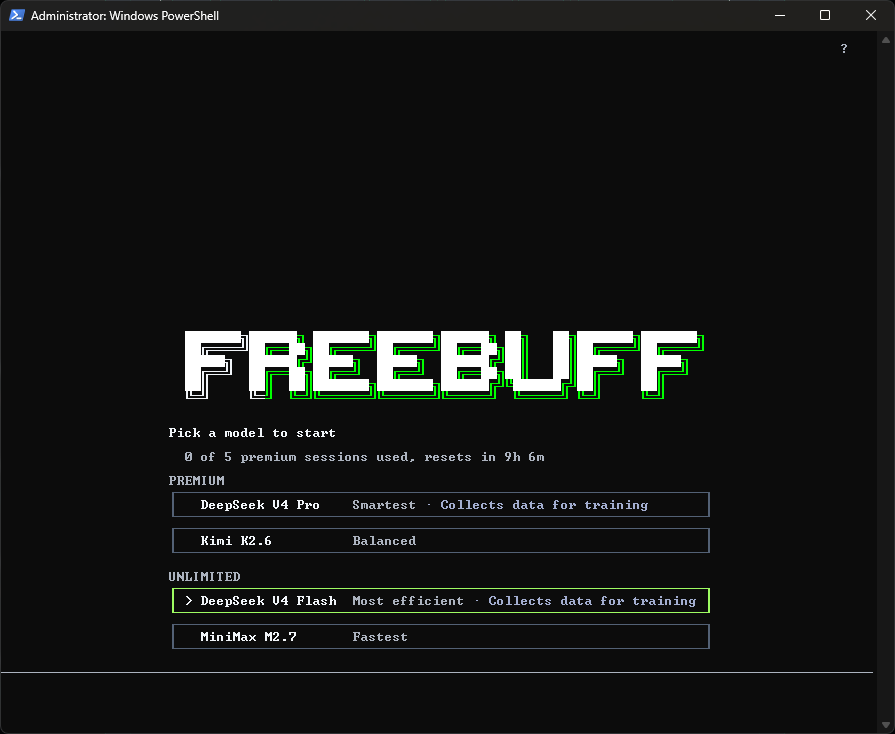The width and height of the screenshot is (895, 734).
Task: Click the 'Administrator: Windows PowerShell' window title
Action: 124,15
